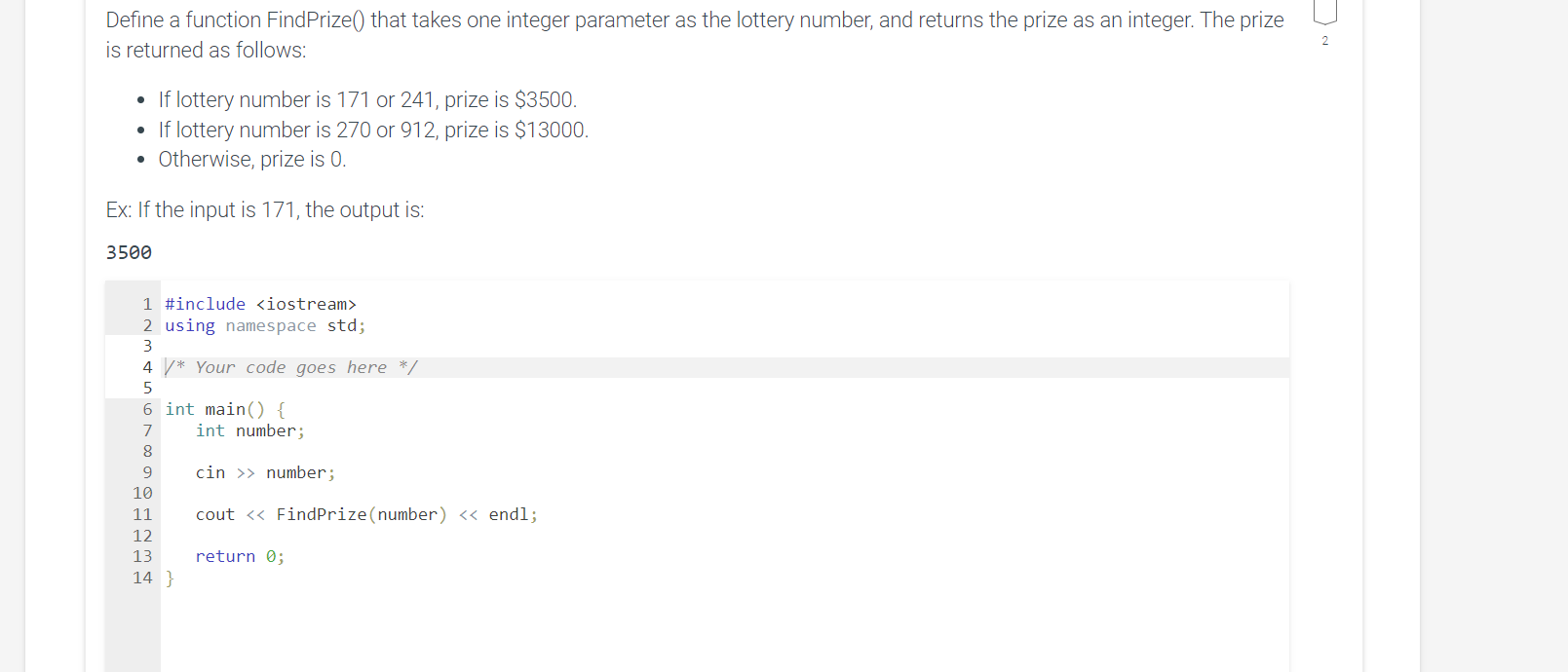Click the 'return 0;' statement
Viewport: 1568px width, 672px height.
pos(240,556)
